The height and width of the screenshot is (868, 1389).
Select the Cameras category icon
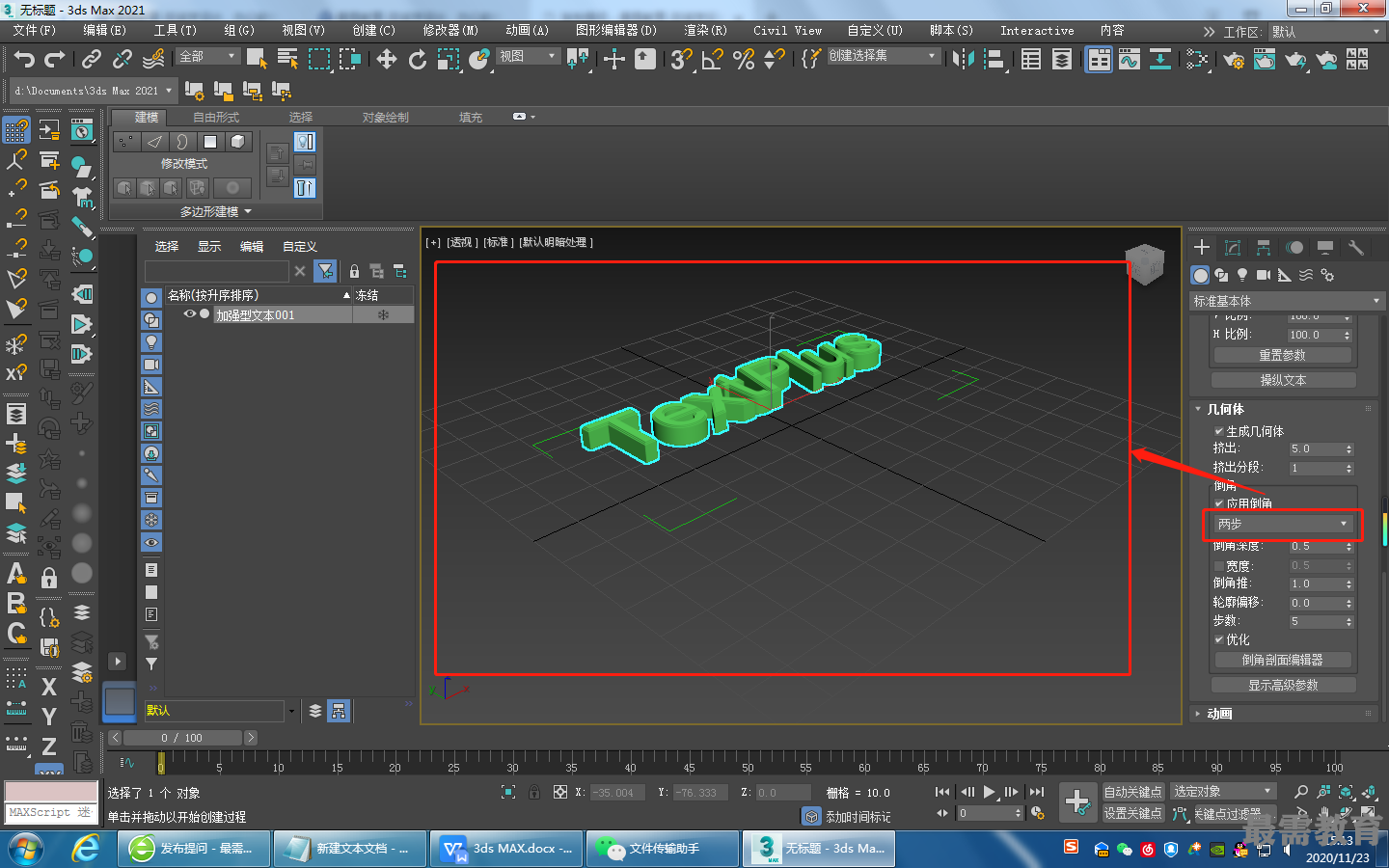[x=1264, y=275]
